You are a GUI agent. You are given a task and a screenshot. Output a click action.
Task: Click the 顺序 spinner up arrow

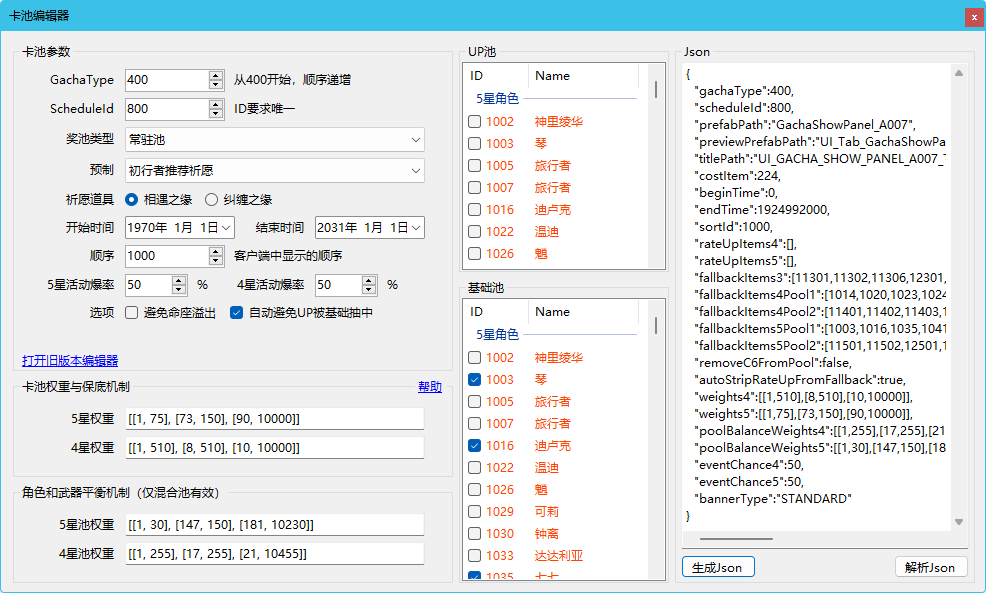click(216, 251)
